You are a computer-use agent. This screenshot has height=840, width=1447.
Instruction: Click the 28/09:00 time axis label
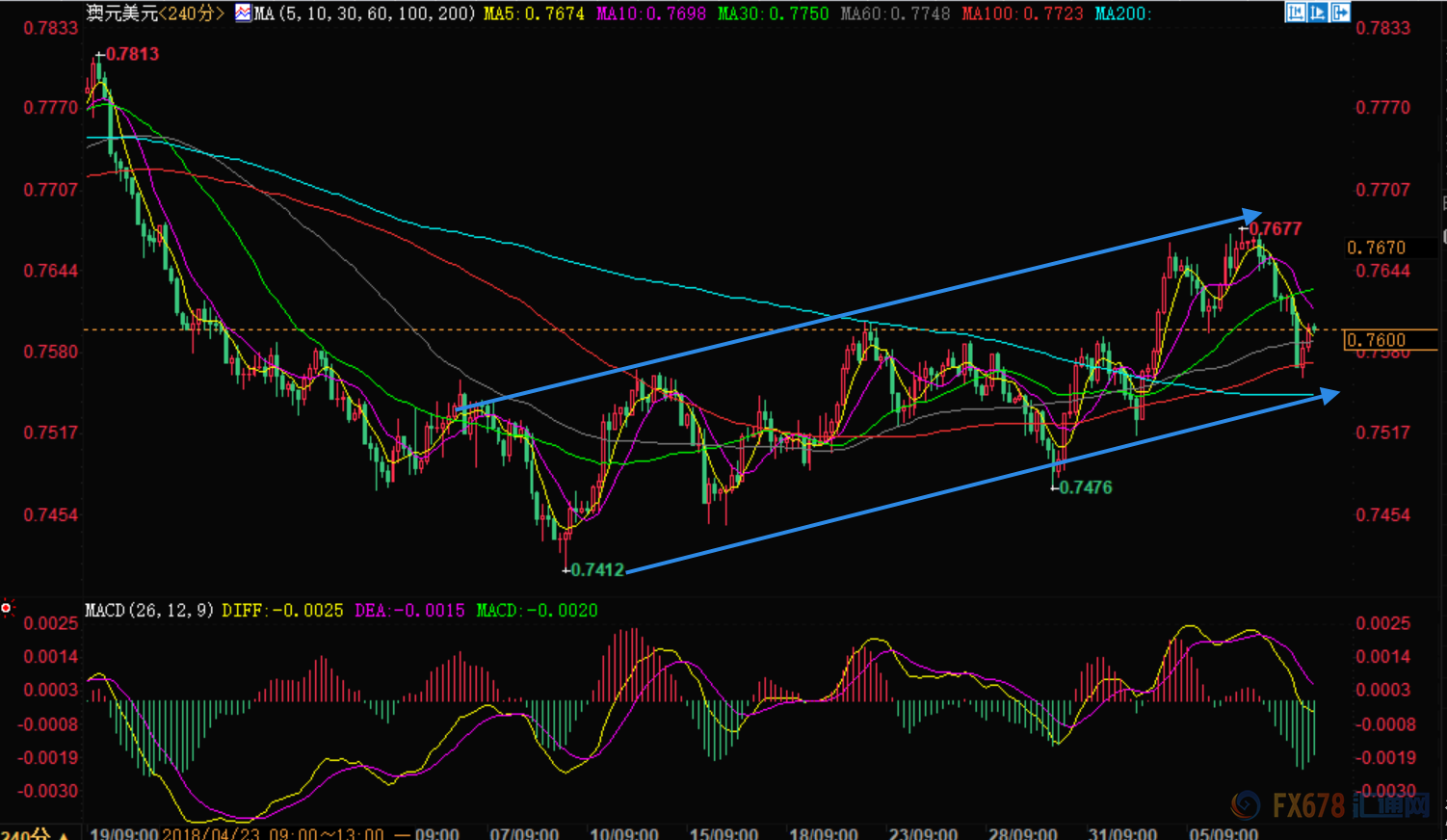(x=1023, y=833)
